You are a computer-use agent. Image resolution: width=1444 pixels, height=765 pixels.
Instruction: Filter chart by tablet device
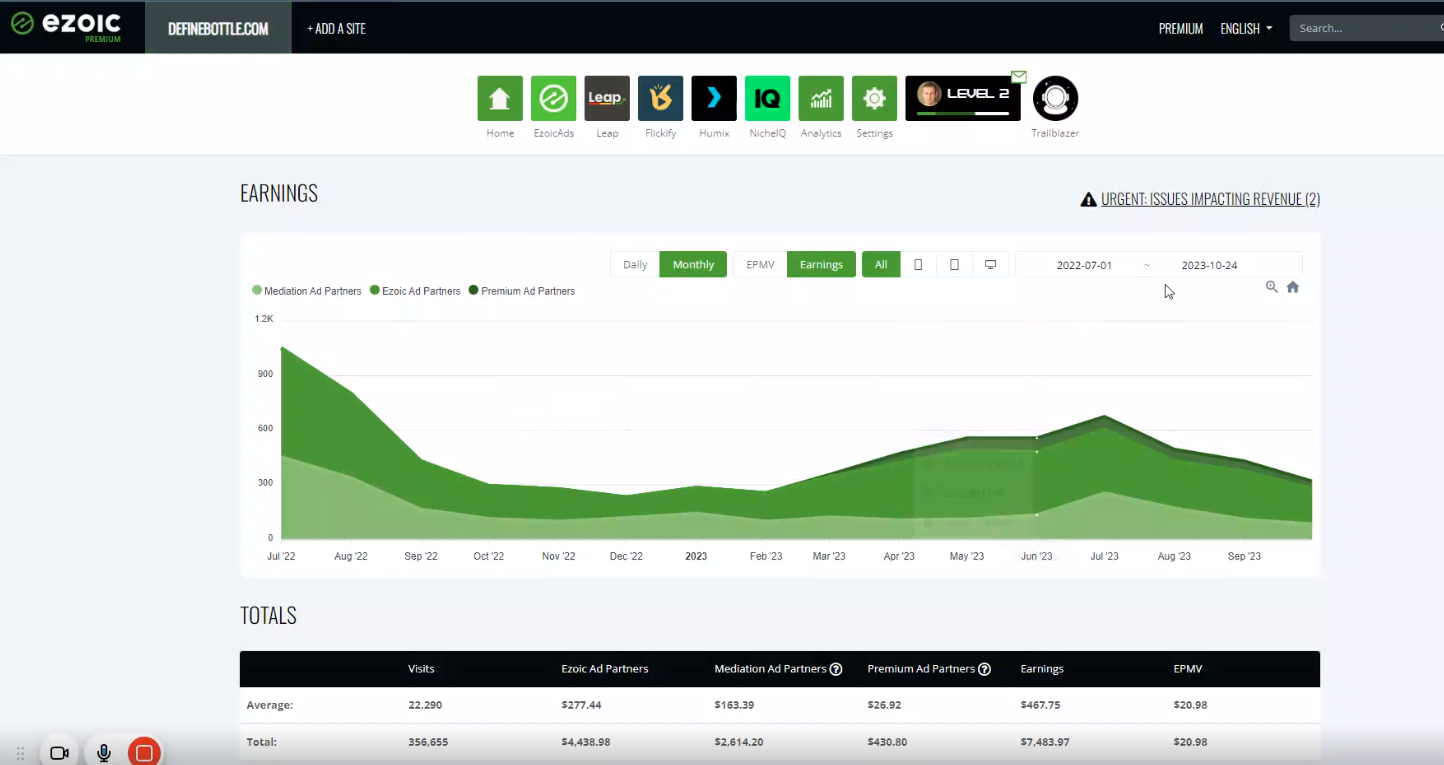[954, 264]
